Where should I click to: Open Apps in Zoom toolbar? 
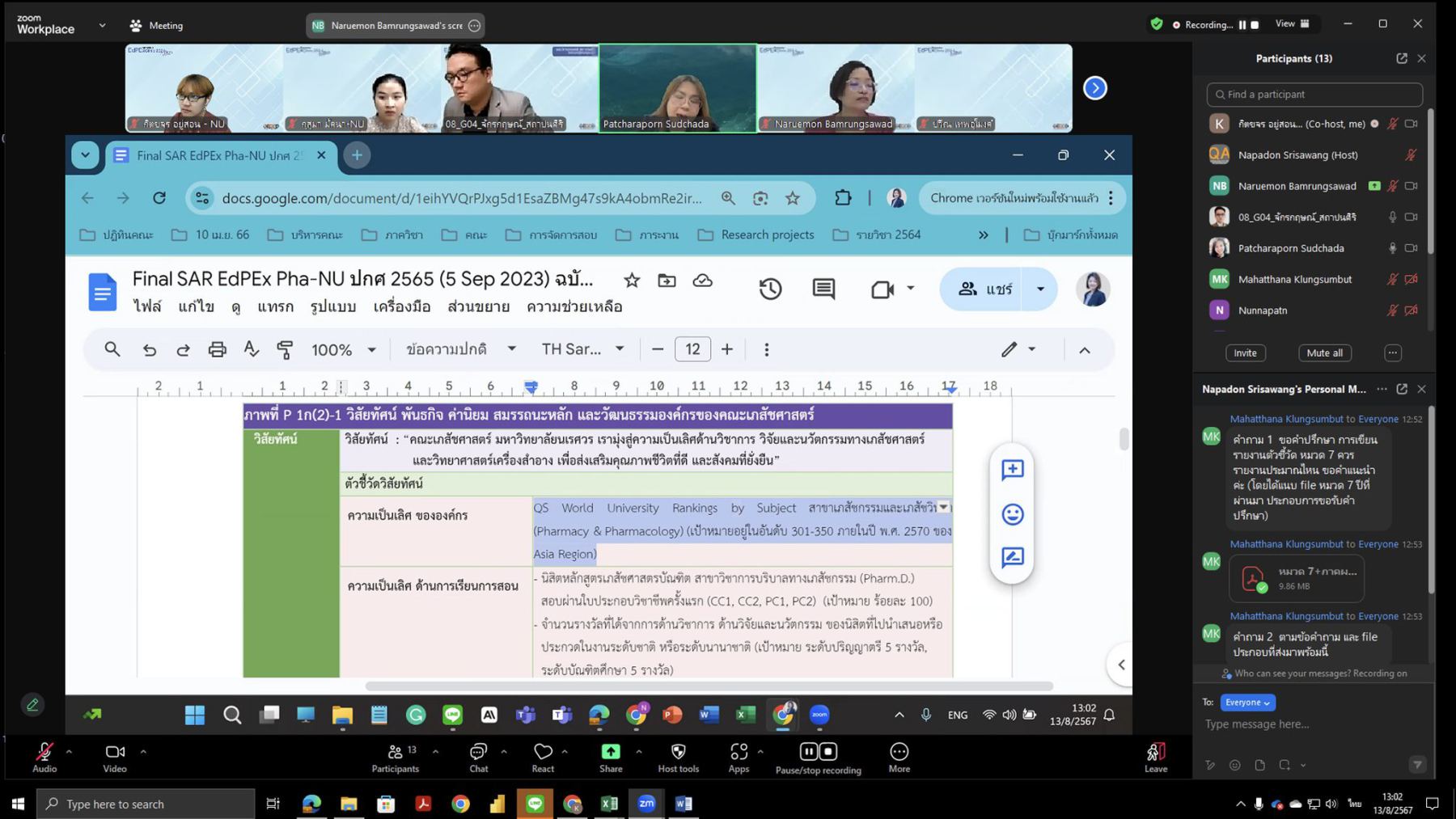739,758
